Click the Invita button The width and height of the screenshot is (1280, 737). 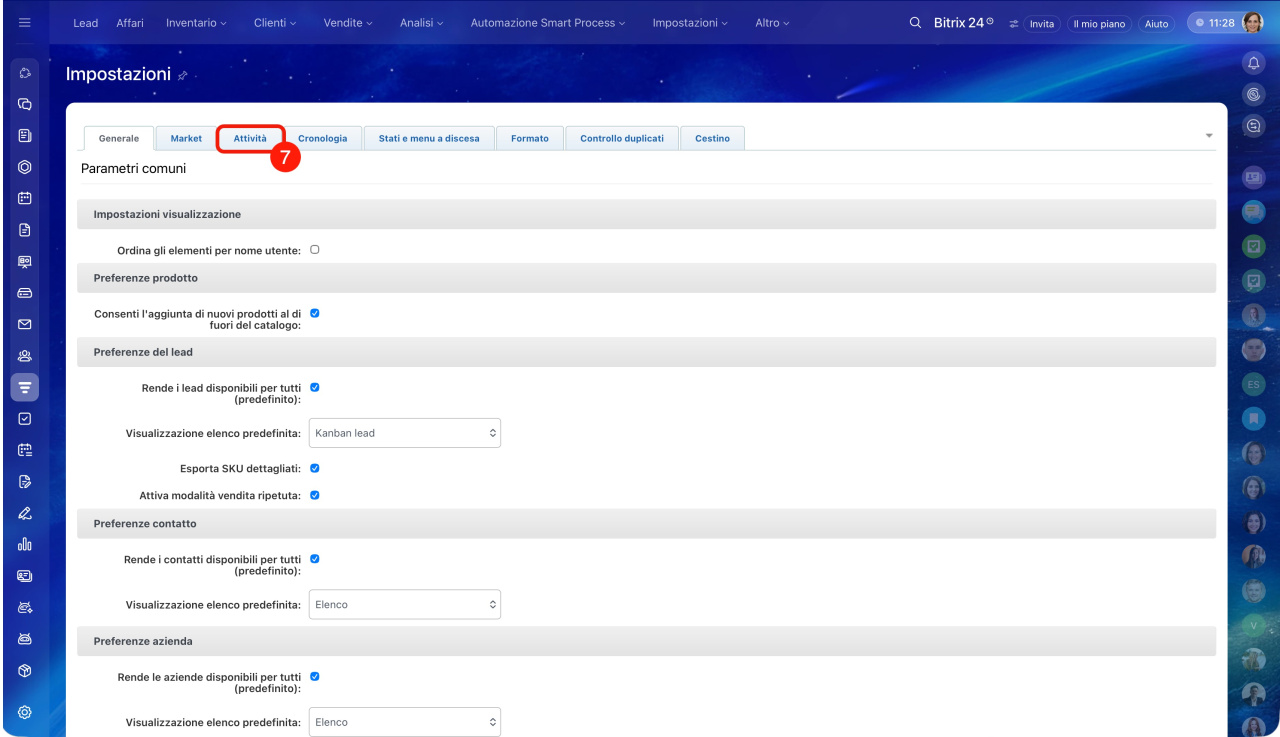(x=1041, y=24)
